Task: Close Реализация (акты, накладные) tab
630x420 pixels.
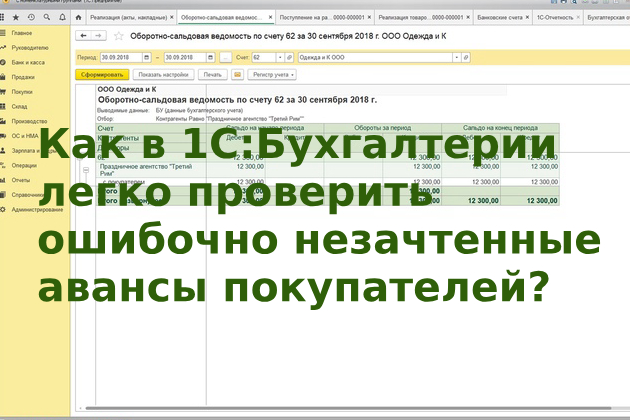Action: point(172,17)
